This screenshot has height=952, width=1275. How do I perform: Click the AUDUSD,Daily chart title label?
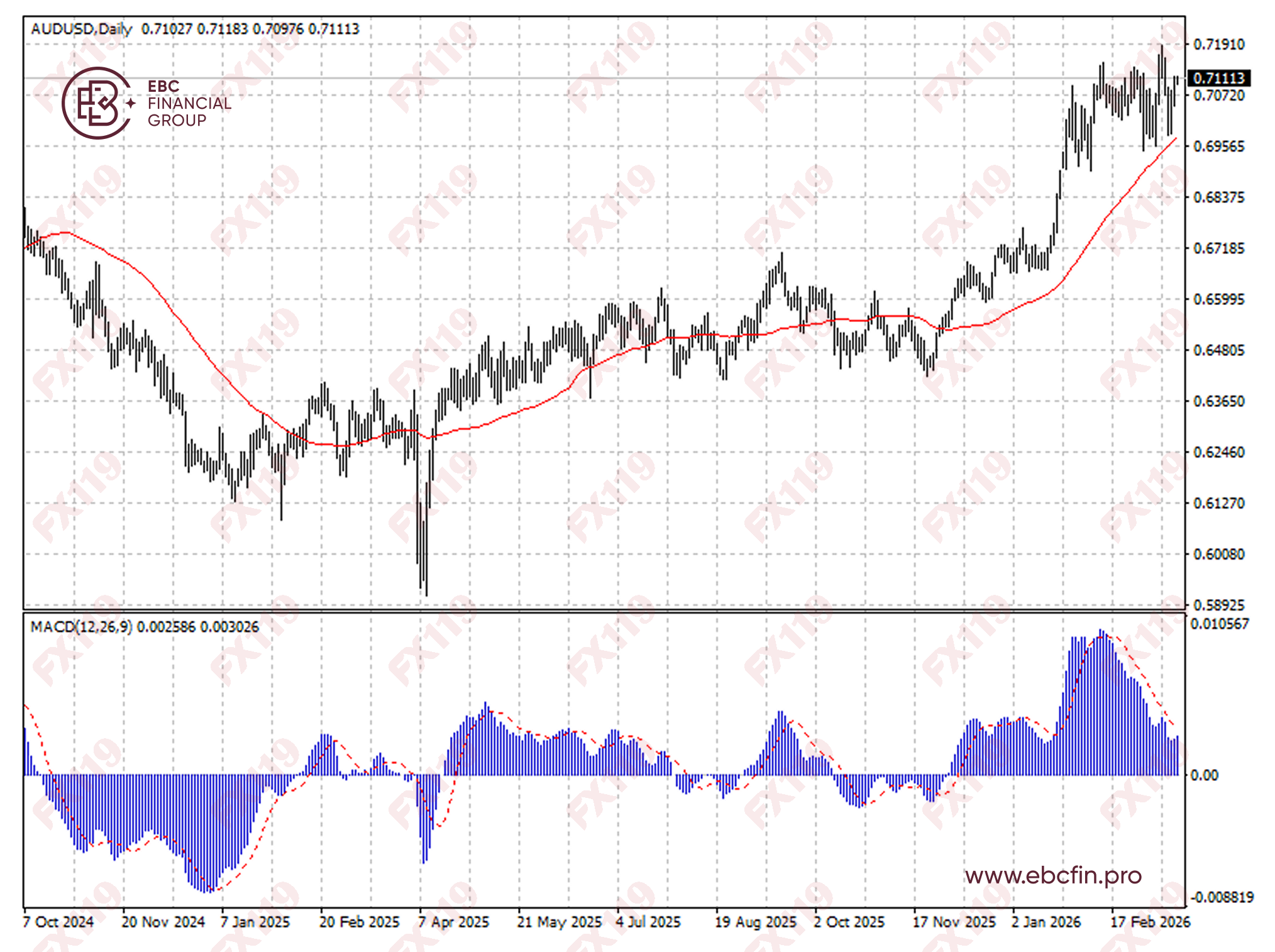pyautogui.click(x=81, y=29)
